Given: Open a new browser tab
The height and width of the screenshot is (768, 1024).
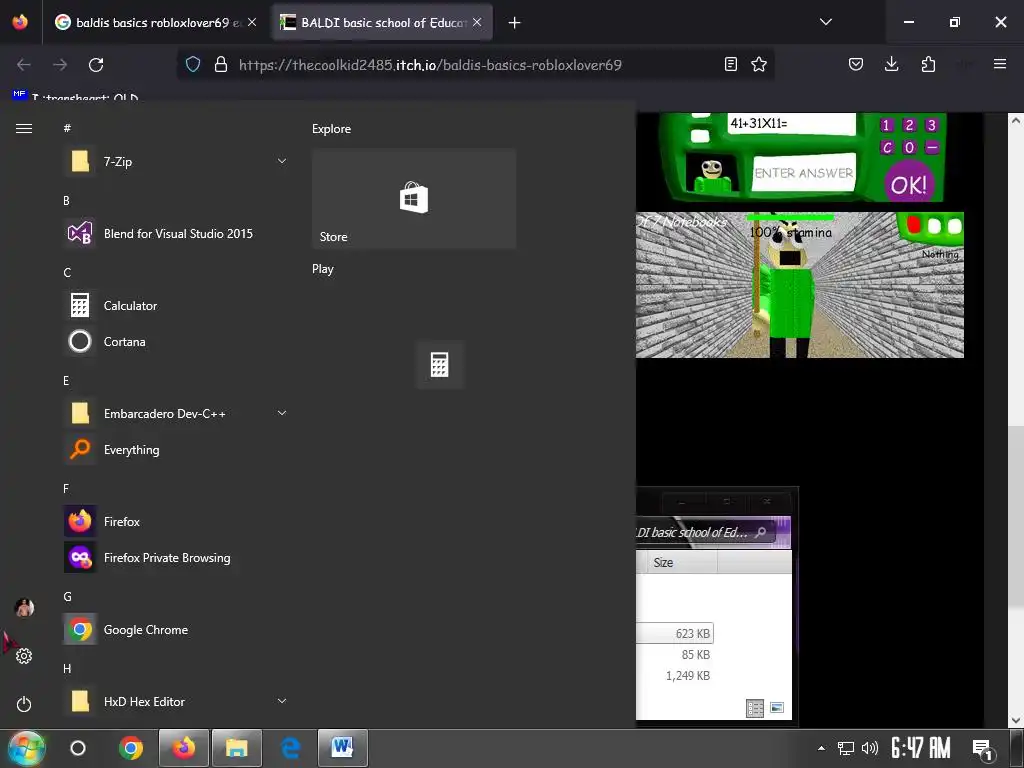Looking at the screenshot, I should coord(515,23).
